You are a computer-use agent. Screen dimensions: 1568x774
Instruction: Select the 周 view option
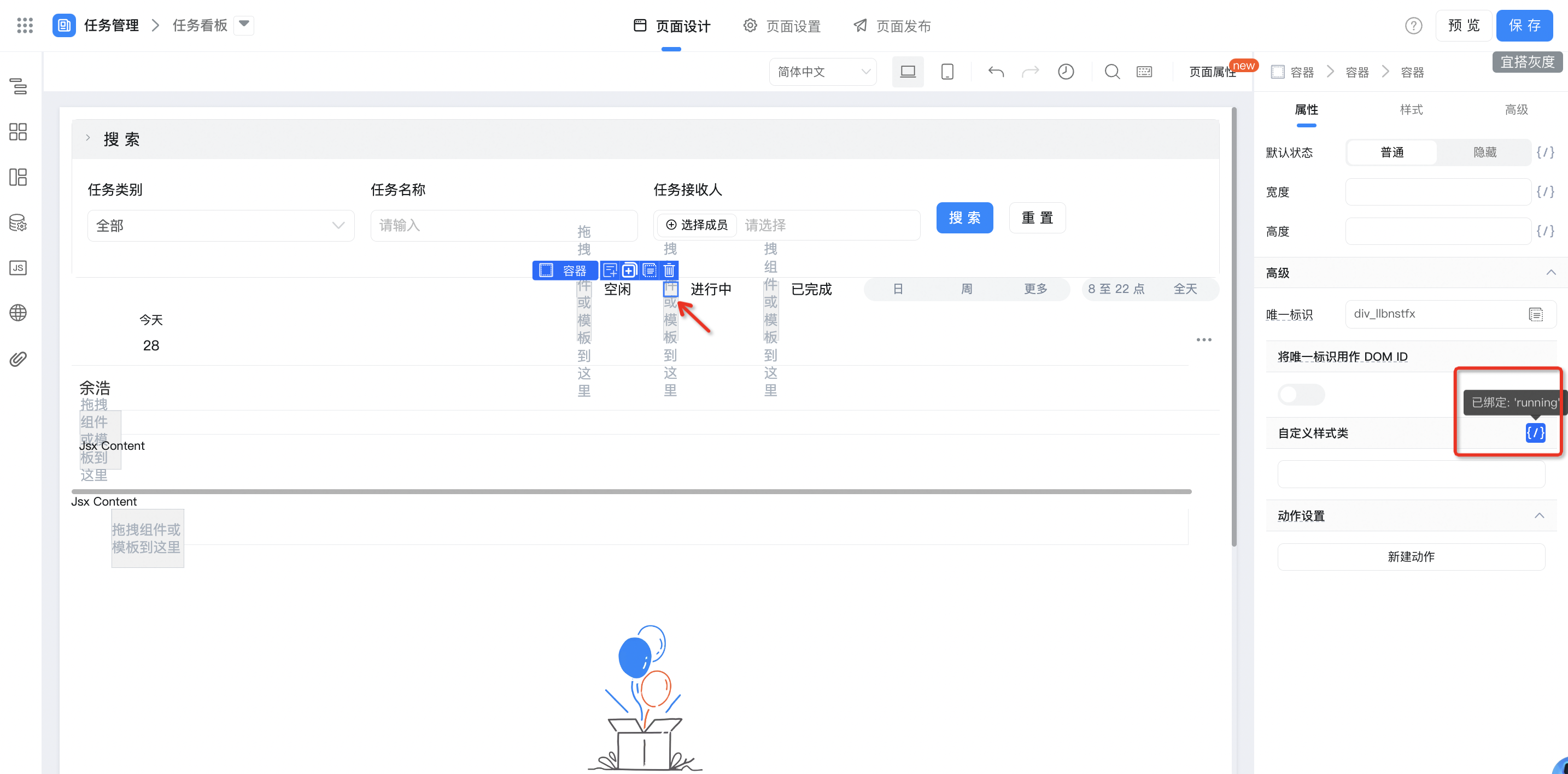pos(966,289)
